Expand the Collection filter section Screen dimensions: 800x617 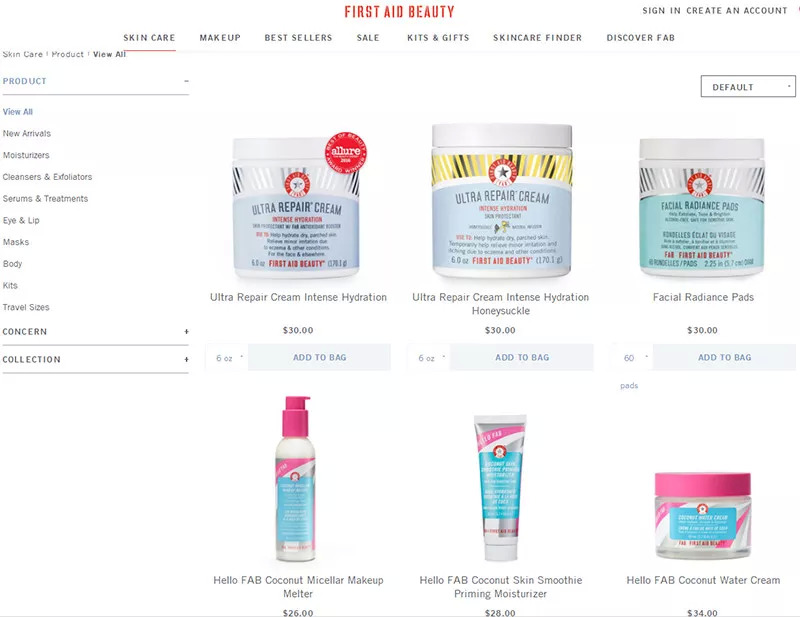(x=186, y=359)
